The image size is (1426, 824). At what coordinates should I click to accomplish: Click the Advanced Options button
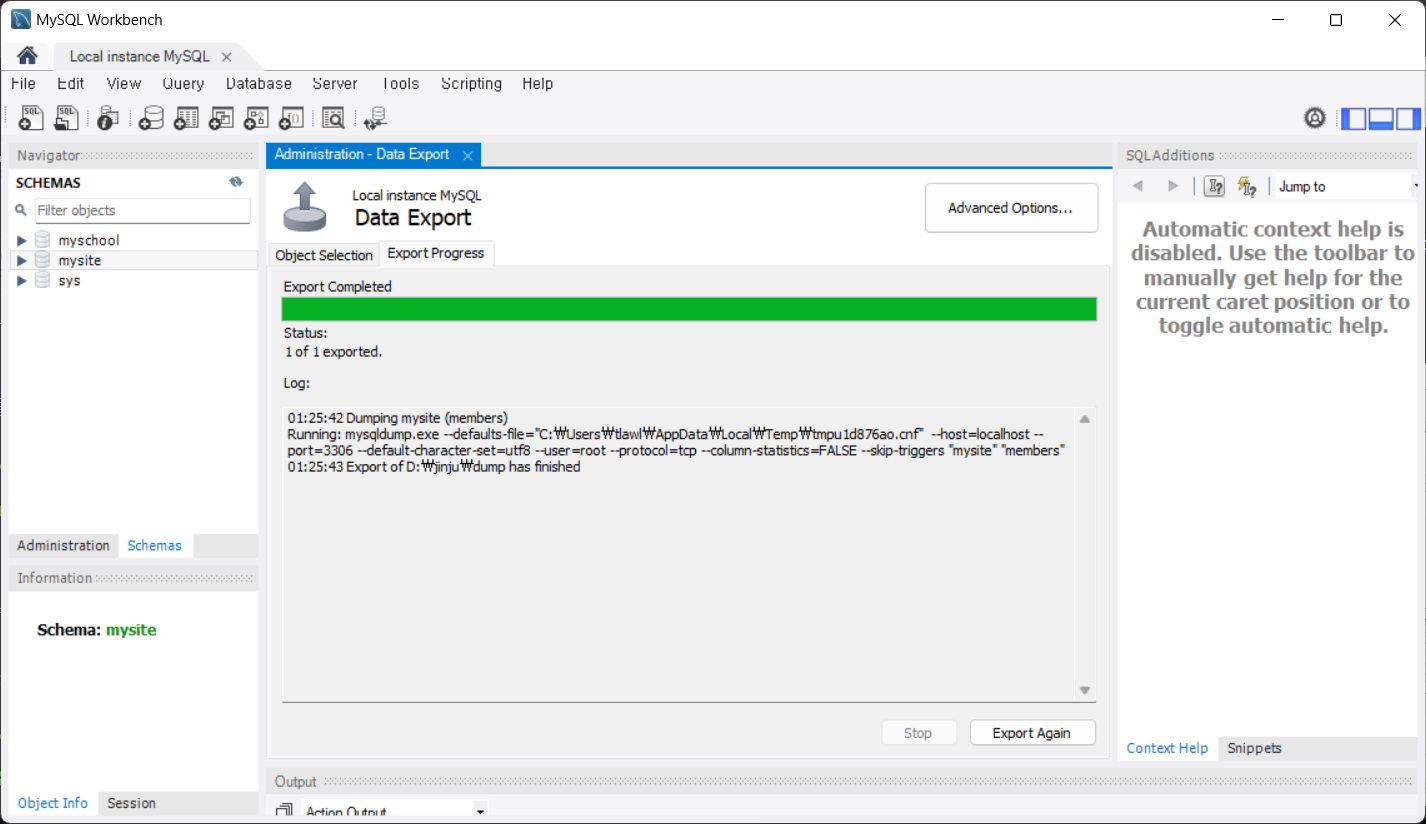point(1011,208)
